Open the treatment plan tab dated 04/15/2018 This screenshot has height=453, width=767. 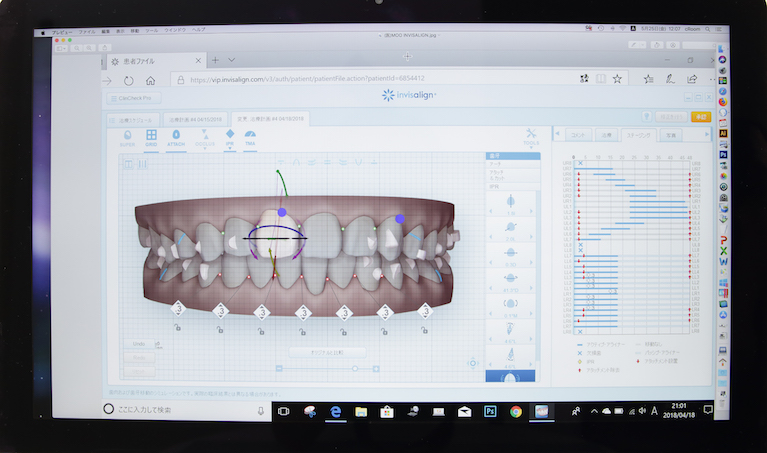pyautogui.click(x=195, y=119)
